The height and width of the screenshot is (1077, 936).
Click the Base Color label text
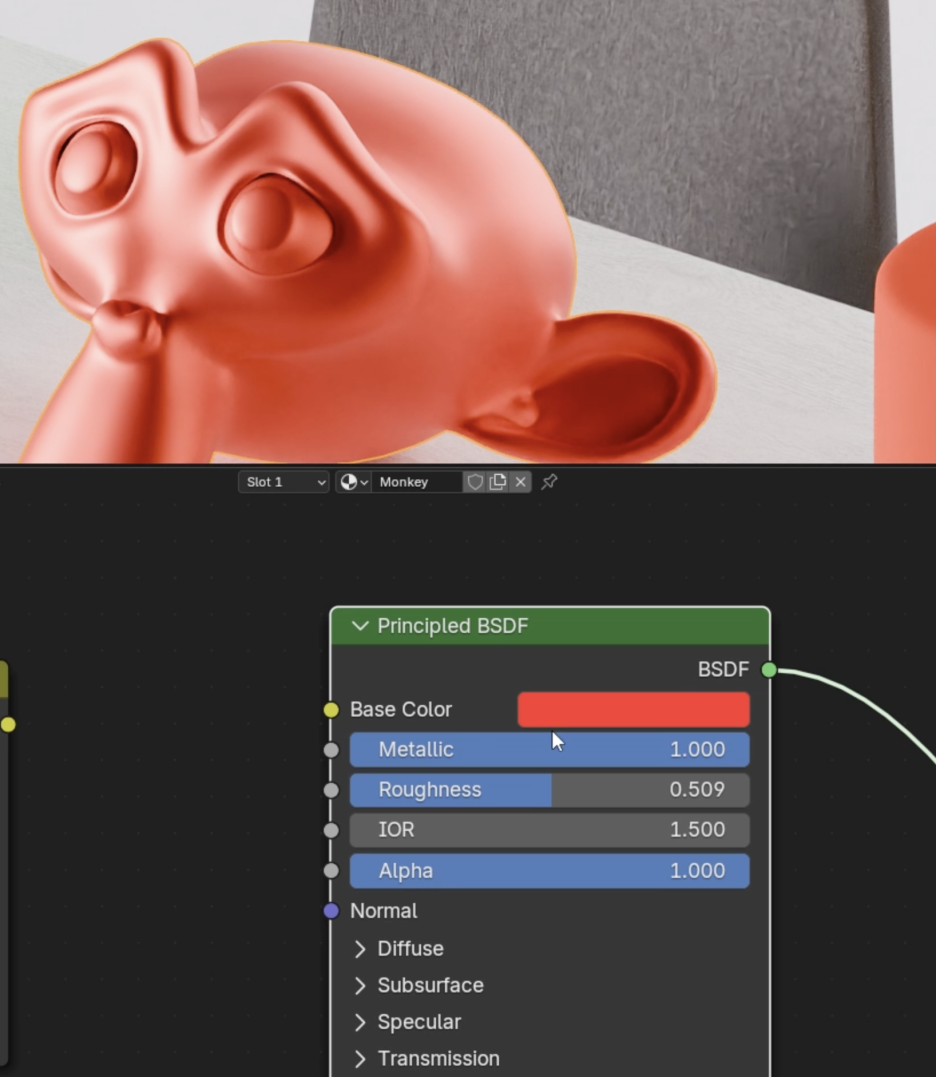[x=401, y=710]
